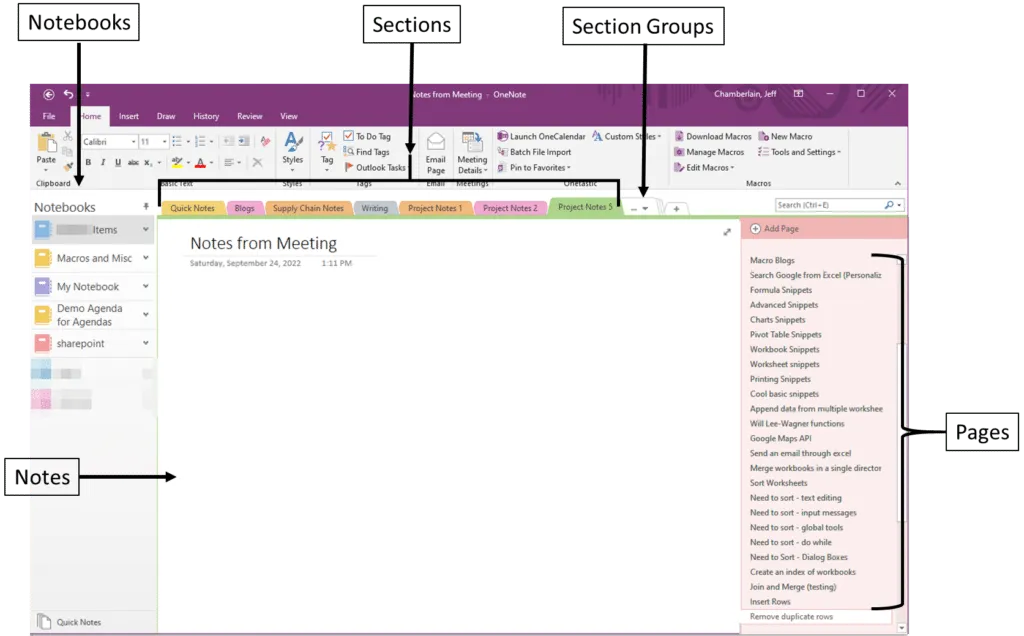Open the Pivot Table Snippets page

786,335
